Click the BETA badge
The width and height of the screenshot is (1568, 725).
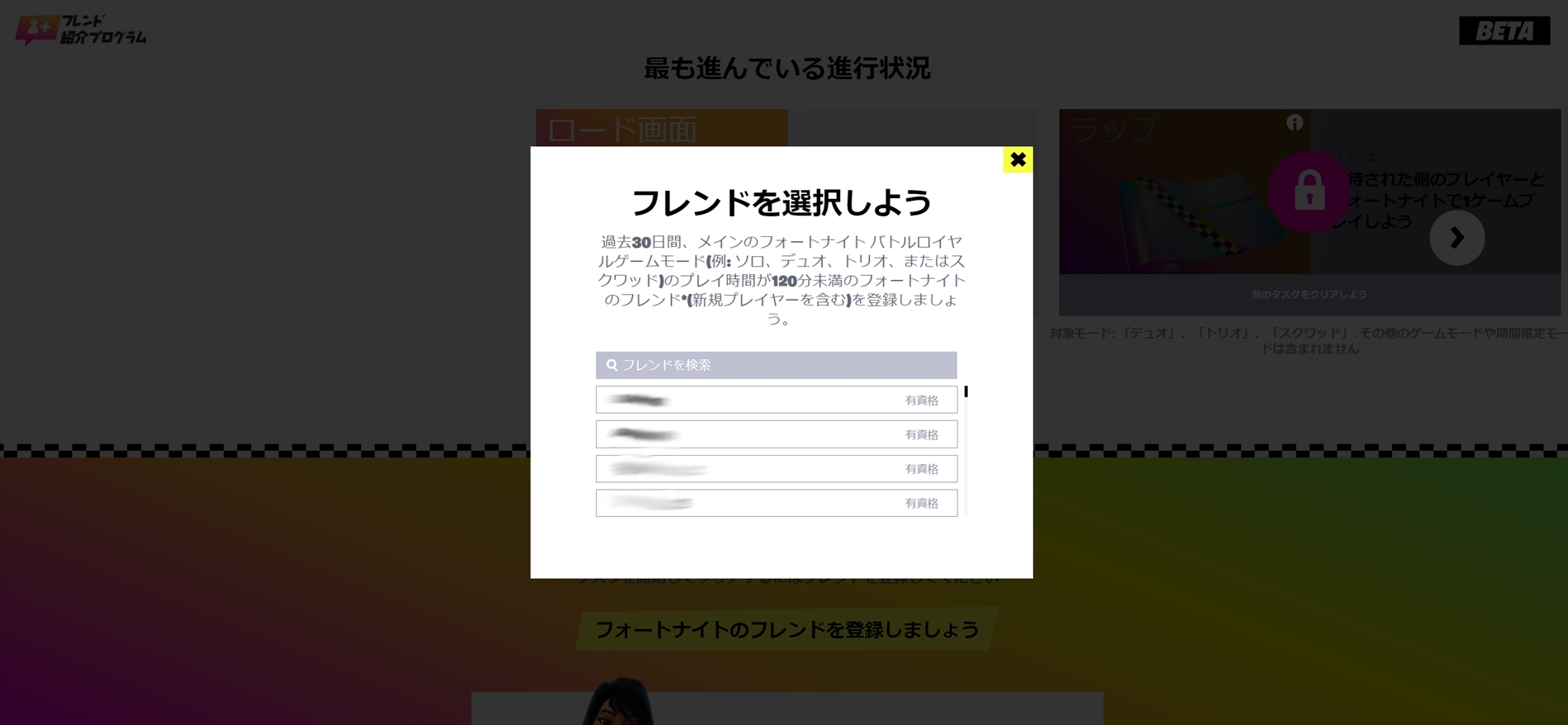point(1504,31)
